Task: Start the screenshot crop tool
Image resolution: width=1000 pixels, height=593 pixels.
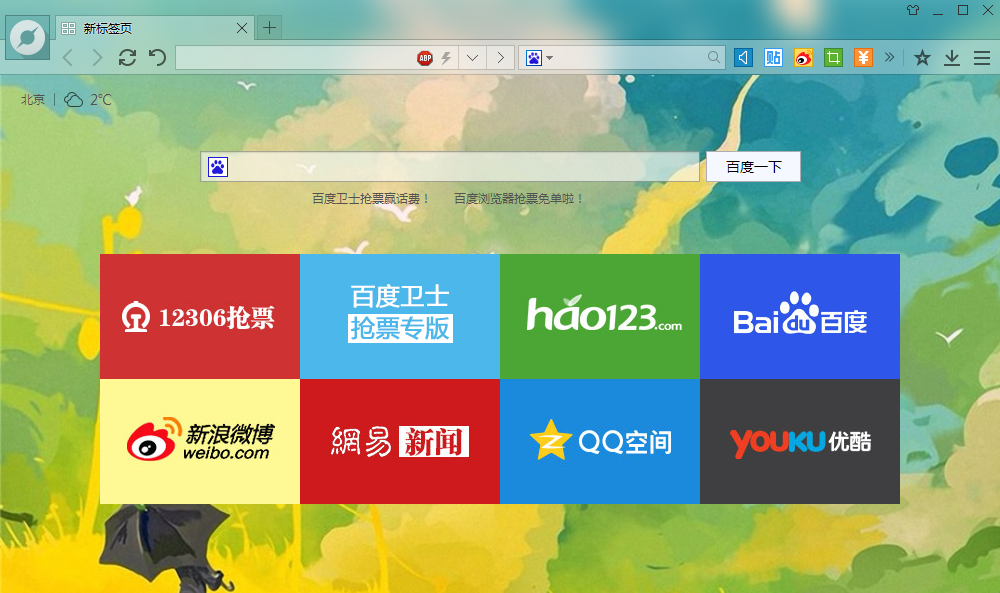Action: pos(833,58)
